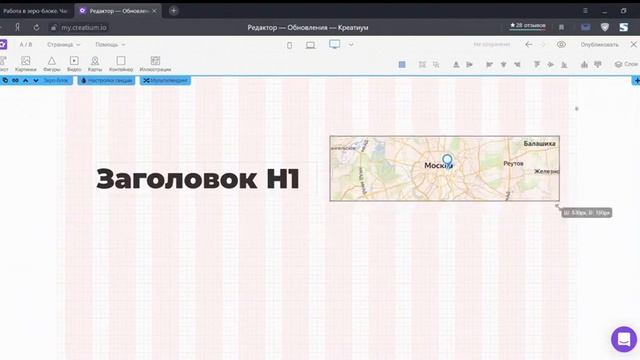
Task: Align elements to the right
Action: tap(517, 64)
